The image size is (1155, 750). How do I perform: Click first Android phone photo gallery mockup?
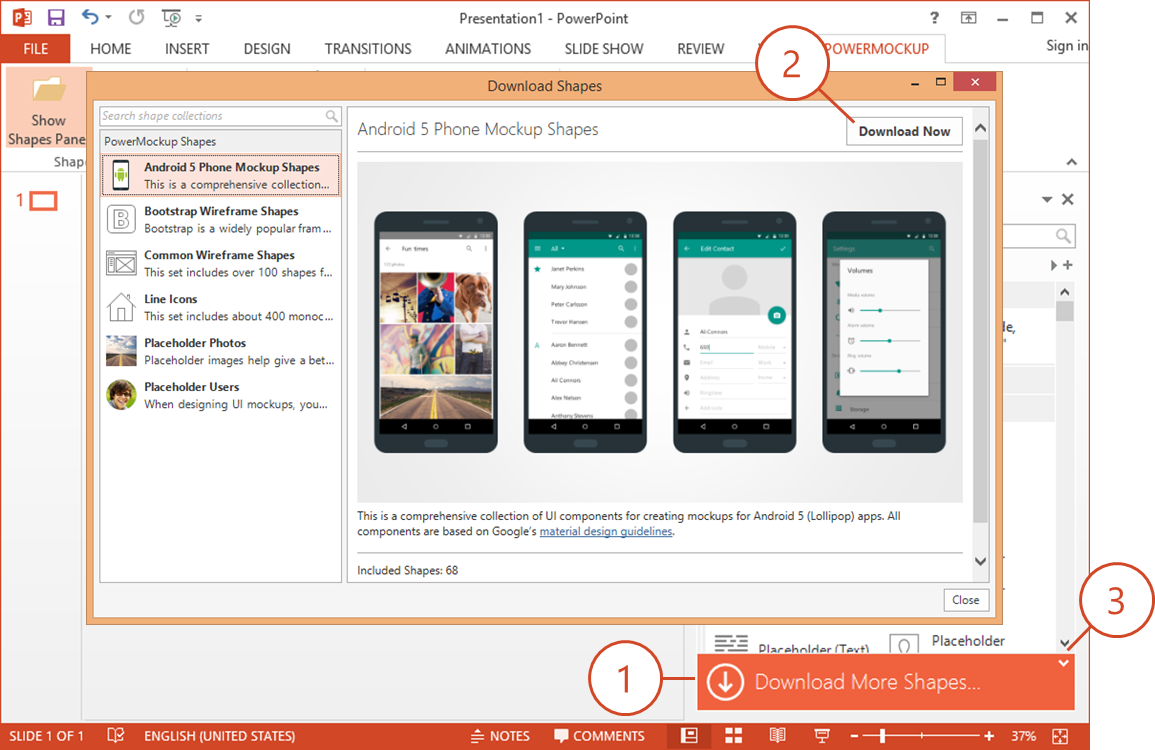435,332
